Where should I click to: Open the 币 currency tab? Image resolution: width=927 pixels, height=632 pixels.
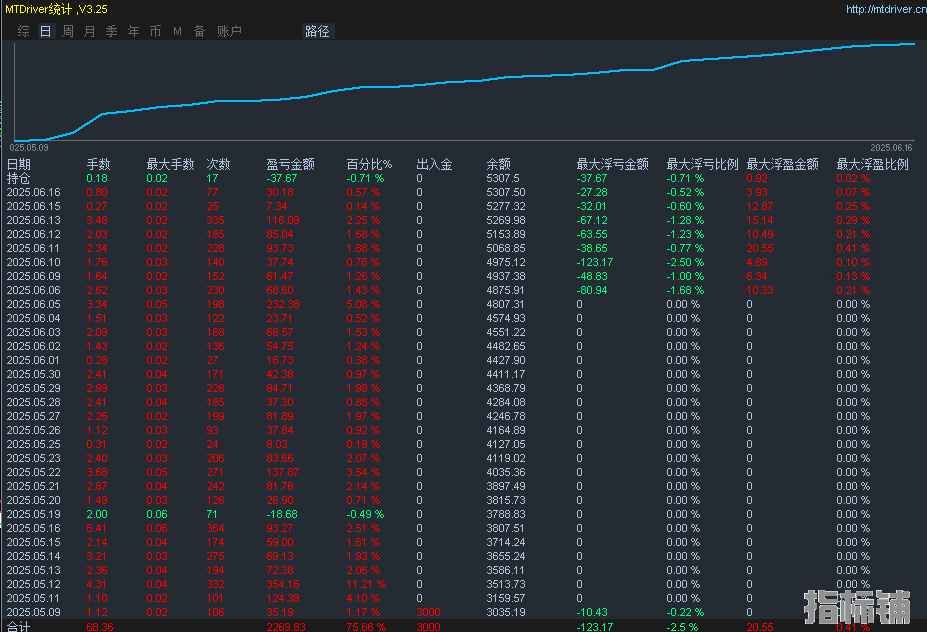pos(155,31)
